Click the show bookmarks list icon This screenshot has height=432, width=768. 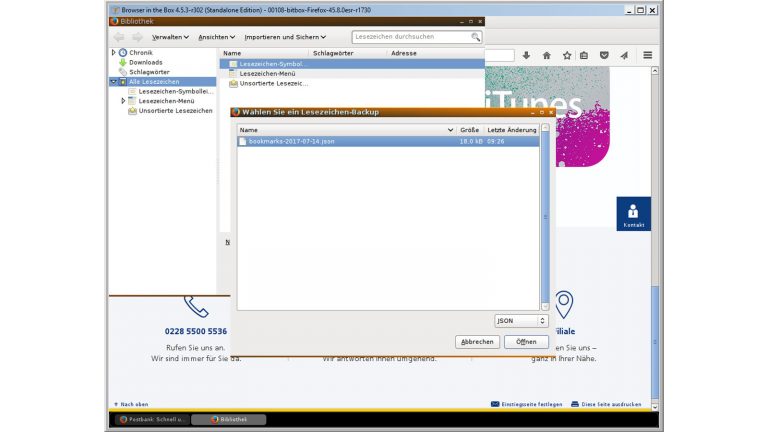point(584,55)
